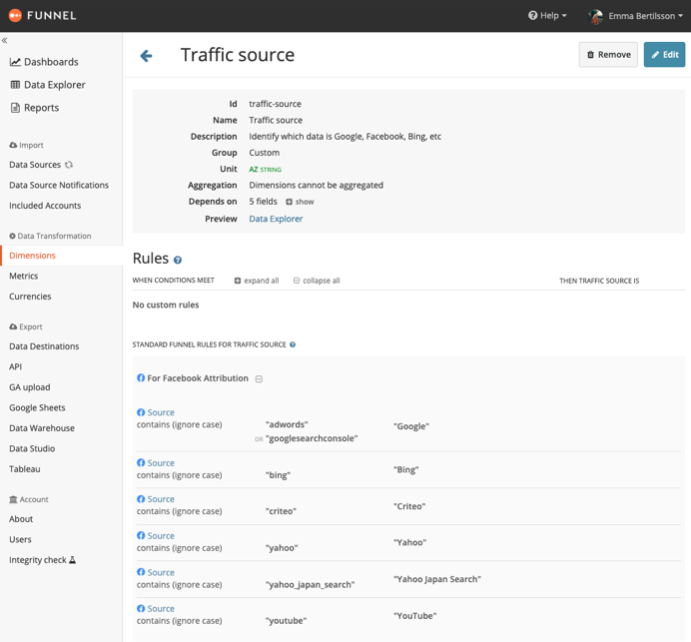Screen dimensions: 691x642
Task: Open Currencies page
Action: point(30,296)
